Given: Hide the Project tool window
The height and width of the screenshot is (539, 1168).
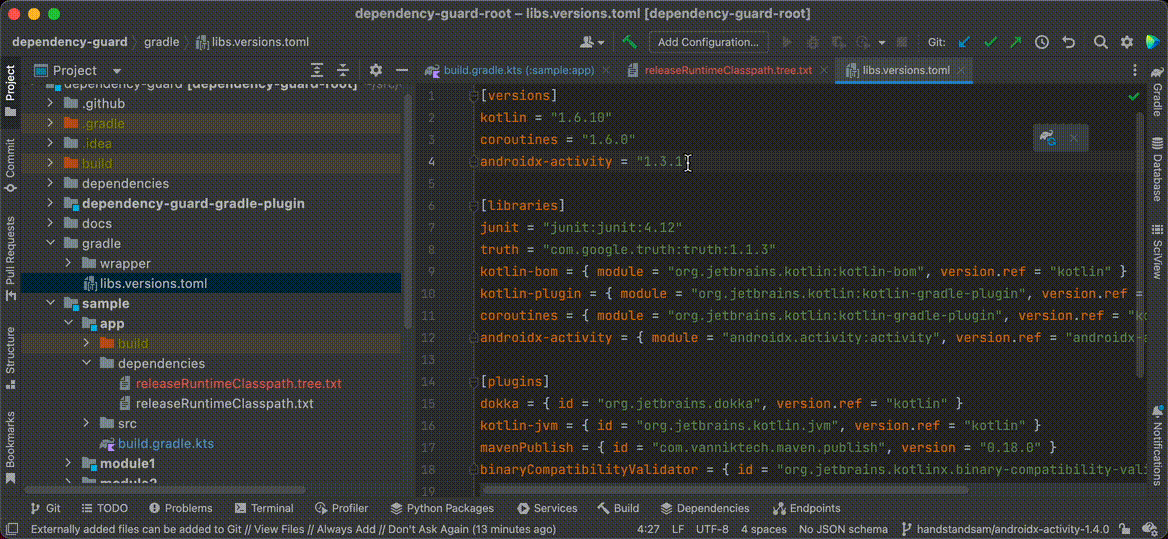Looking at the screenshot, I should pyautogui.click(x=402, y=71).
